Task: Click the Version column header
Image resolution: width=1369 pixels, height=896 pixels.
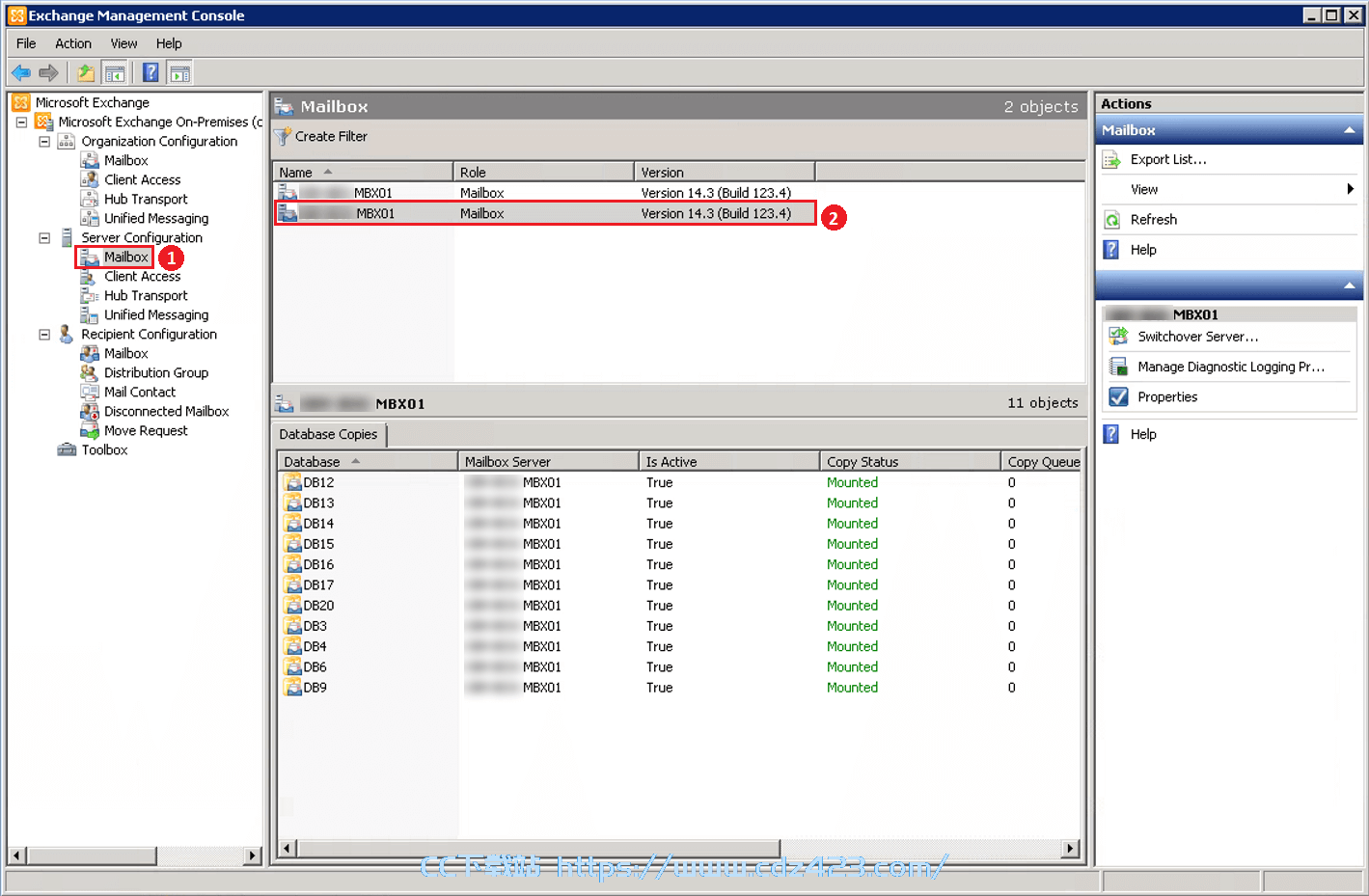Action: [x=725, y=172]
